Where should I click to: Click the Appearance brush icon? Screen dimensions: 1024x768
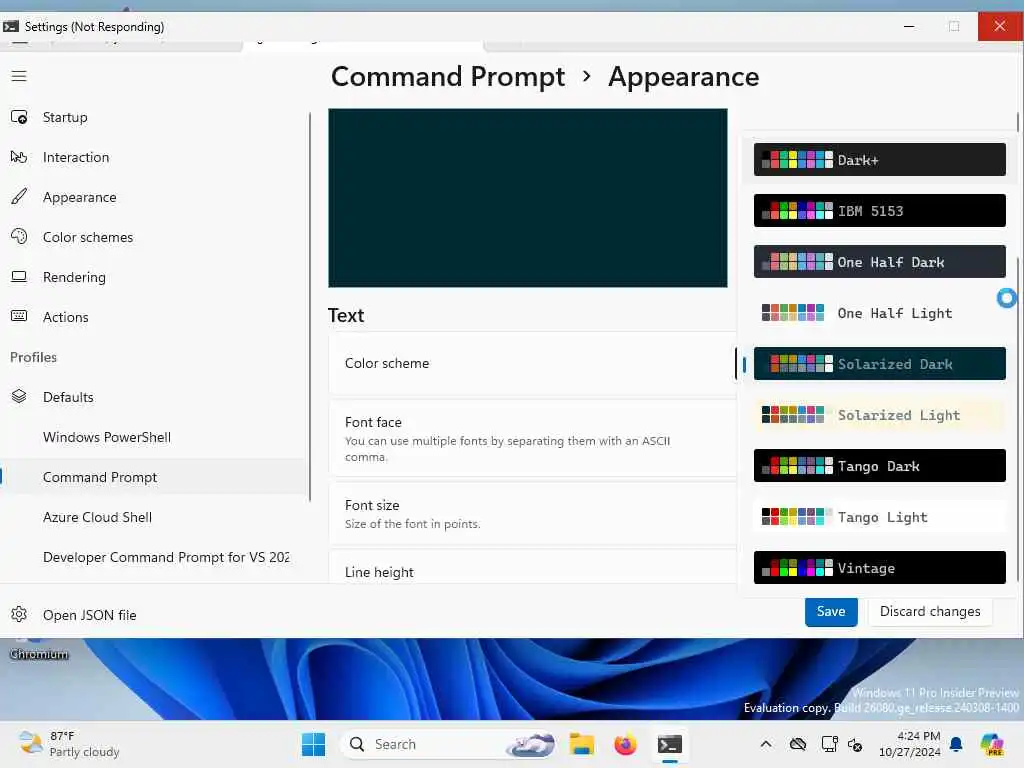point(19,197)
